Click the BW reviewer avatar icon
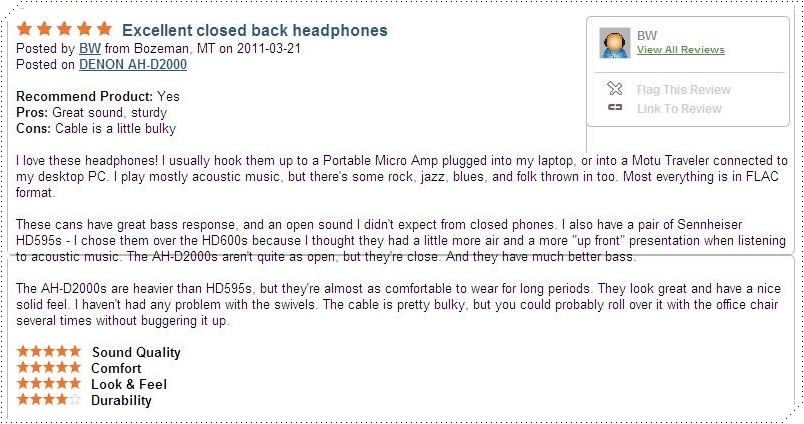The image size is (804, 424). [x=614, y=42]
